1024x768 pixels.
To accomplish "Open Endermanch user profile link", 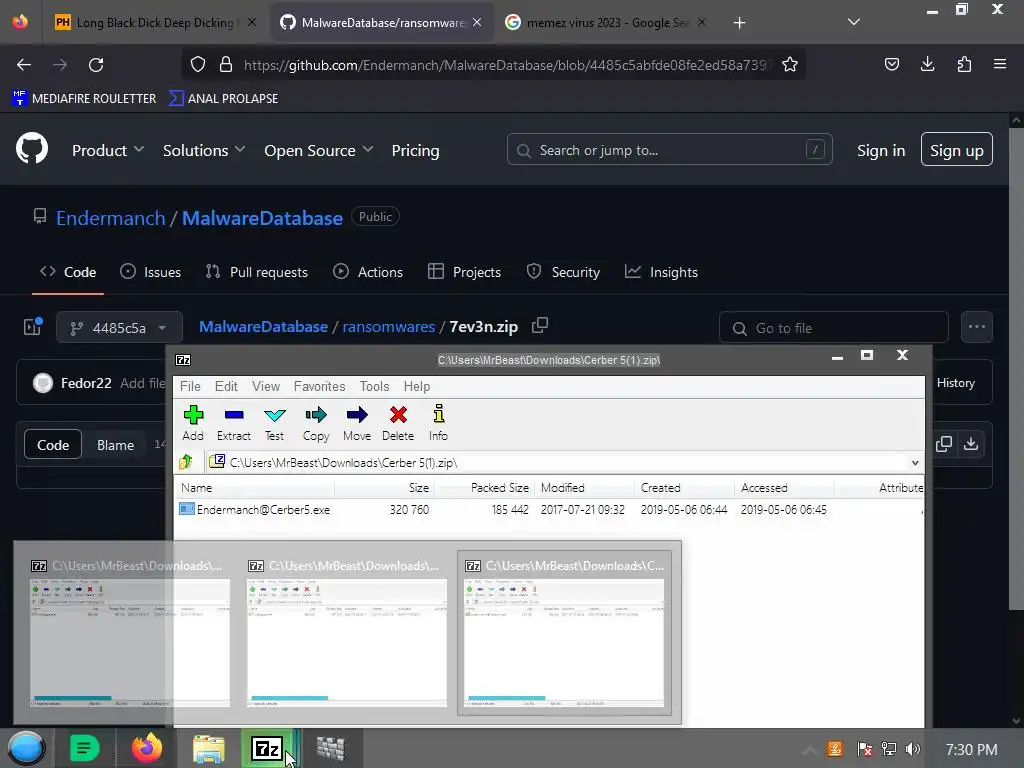I will (110, 217).
